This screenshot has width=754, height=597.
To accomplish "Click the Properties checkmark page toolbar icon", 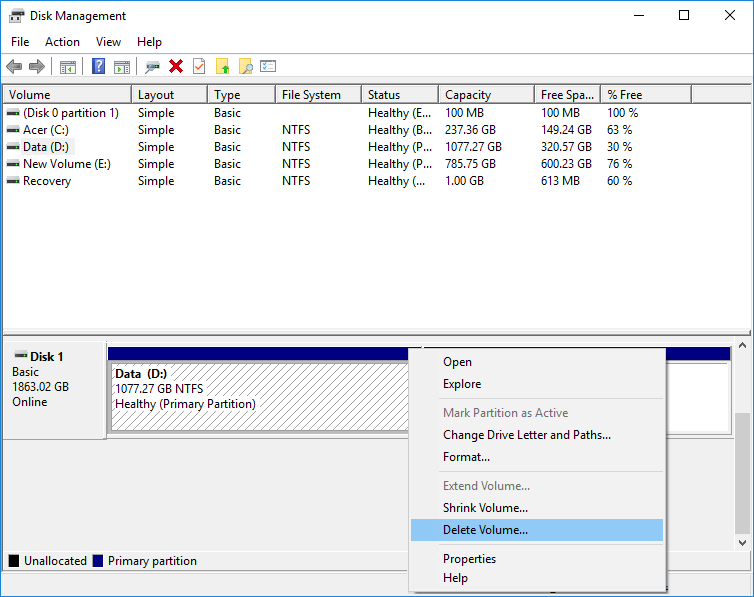I will coord(199,66).
